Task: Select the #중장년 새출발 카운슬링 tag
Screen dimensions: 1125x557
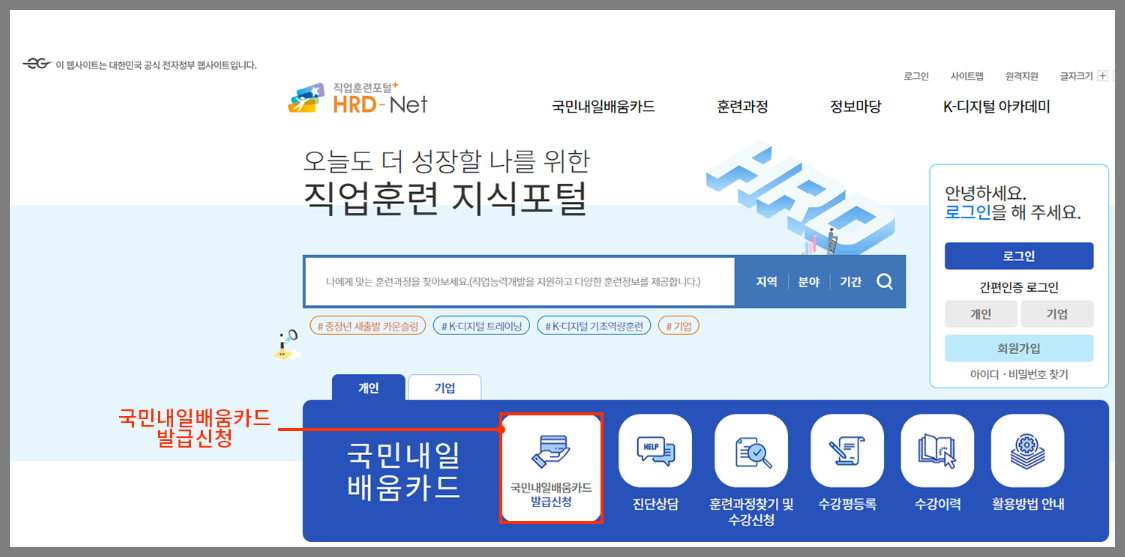Action: (x=368, y=326)
